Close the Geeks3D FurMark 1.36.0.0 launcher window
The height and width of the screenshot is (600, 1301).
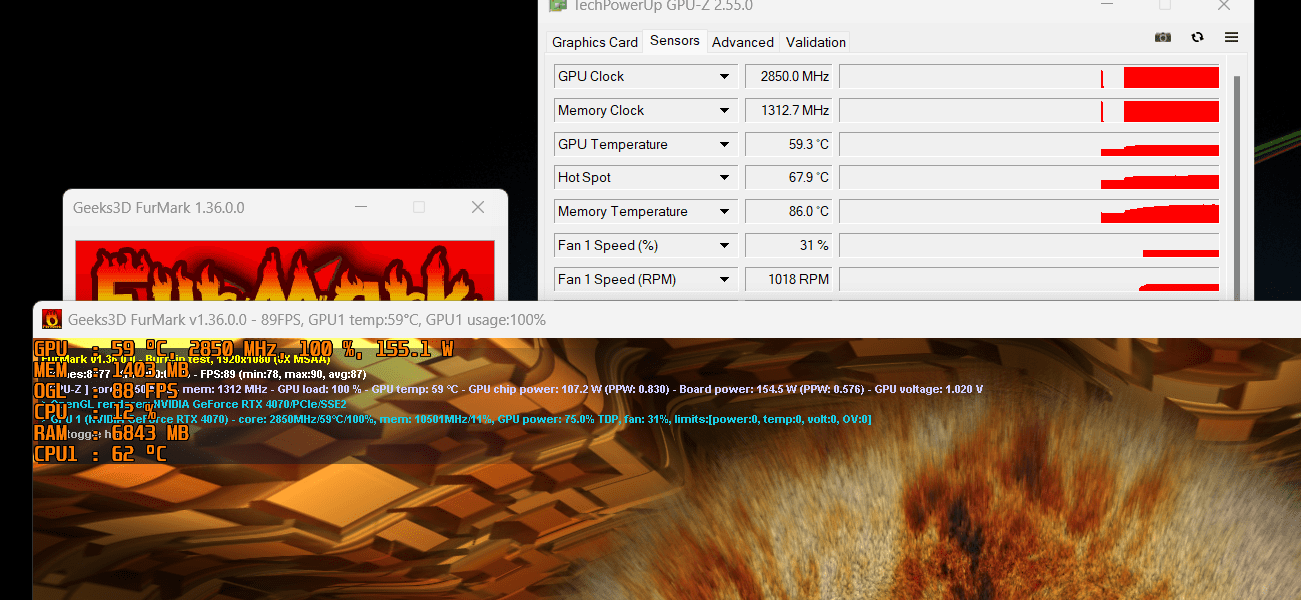click(x=478, y=208)
